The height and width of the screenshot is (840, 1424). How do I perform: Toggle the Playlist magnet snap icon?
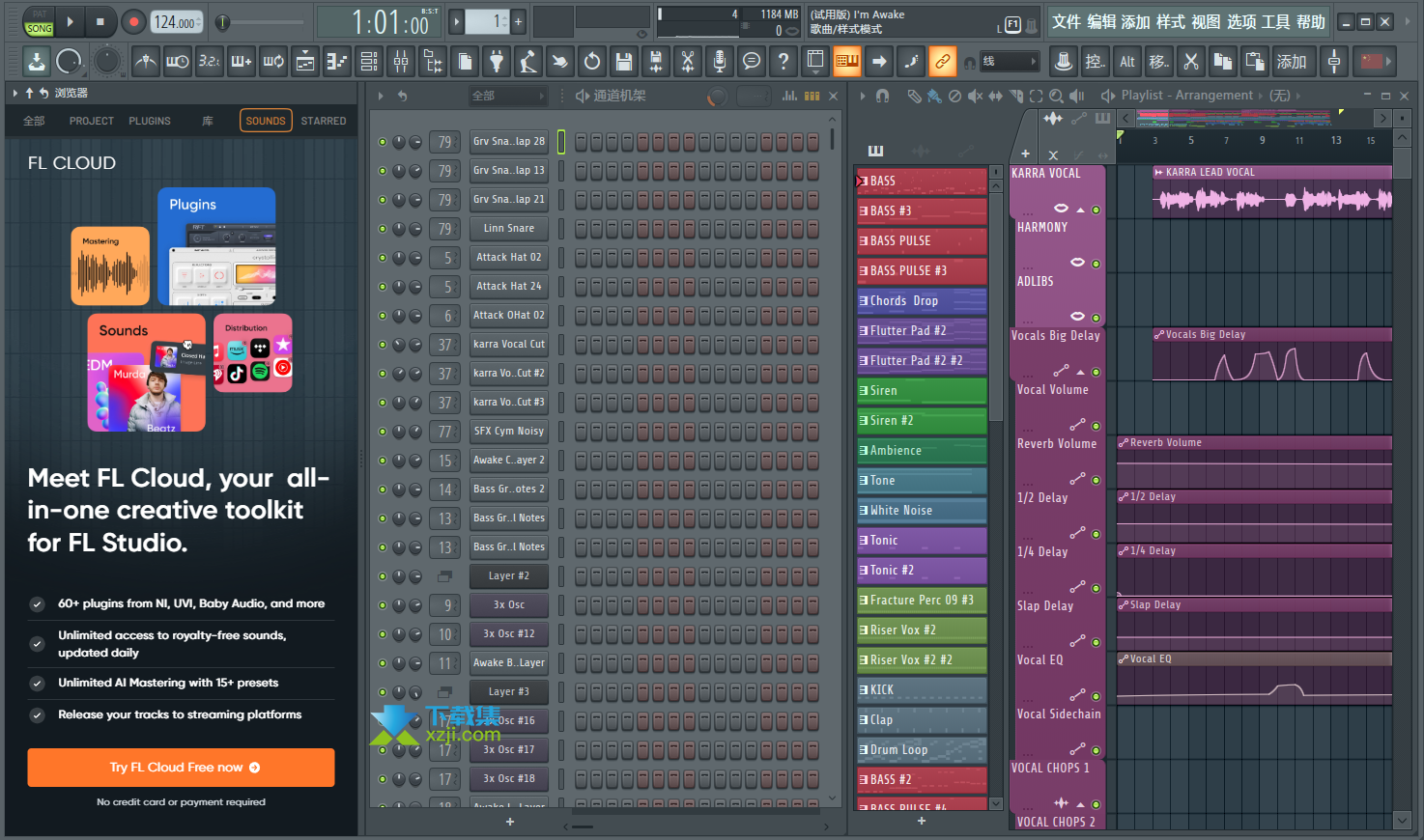pos(882,96)
